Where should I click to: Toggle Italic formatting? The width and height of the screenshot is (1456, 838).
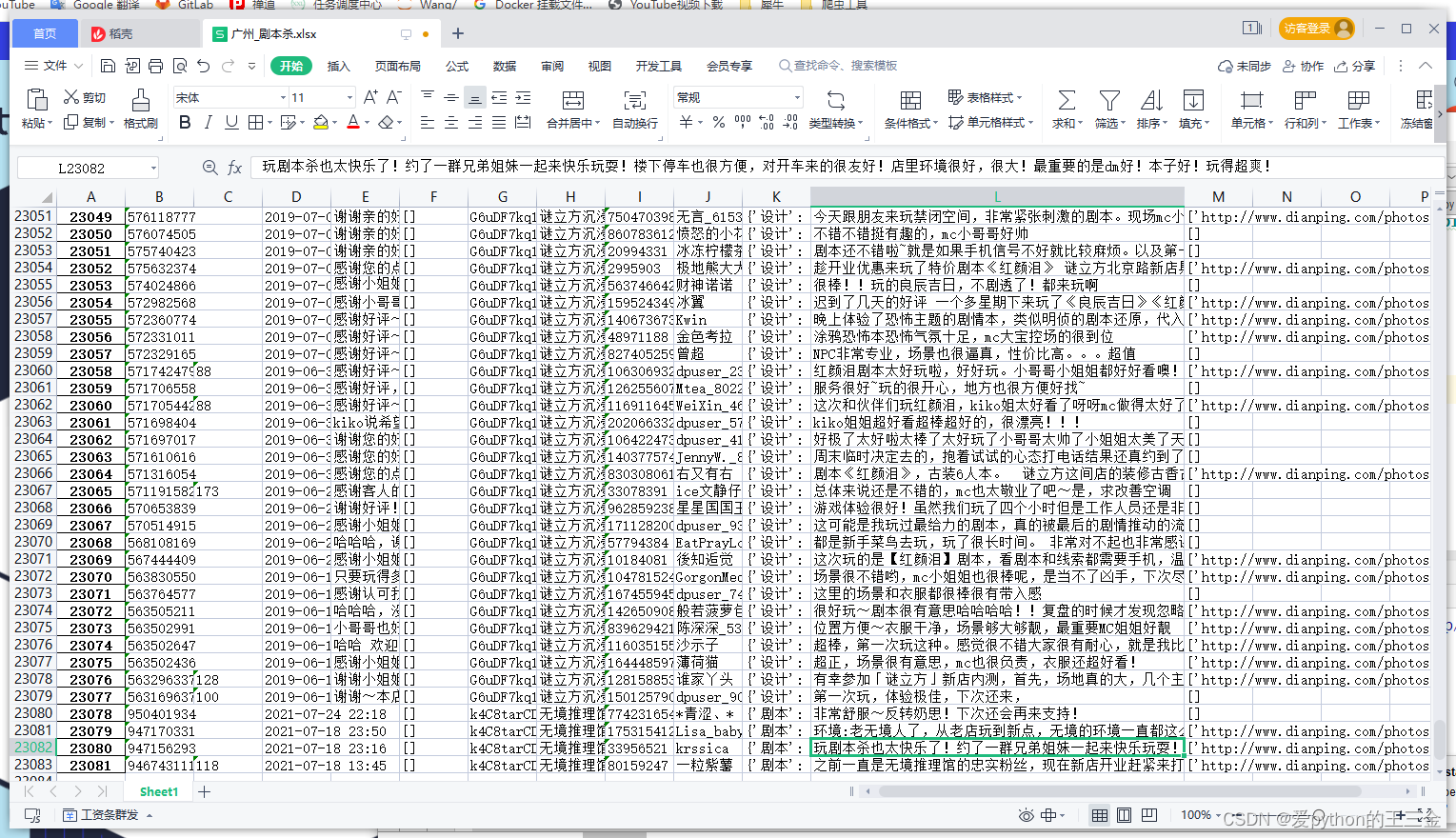coord(209,122)
